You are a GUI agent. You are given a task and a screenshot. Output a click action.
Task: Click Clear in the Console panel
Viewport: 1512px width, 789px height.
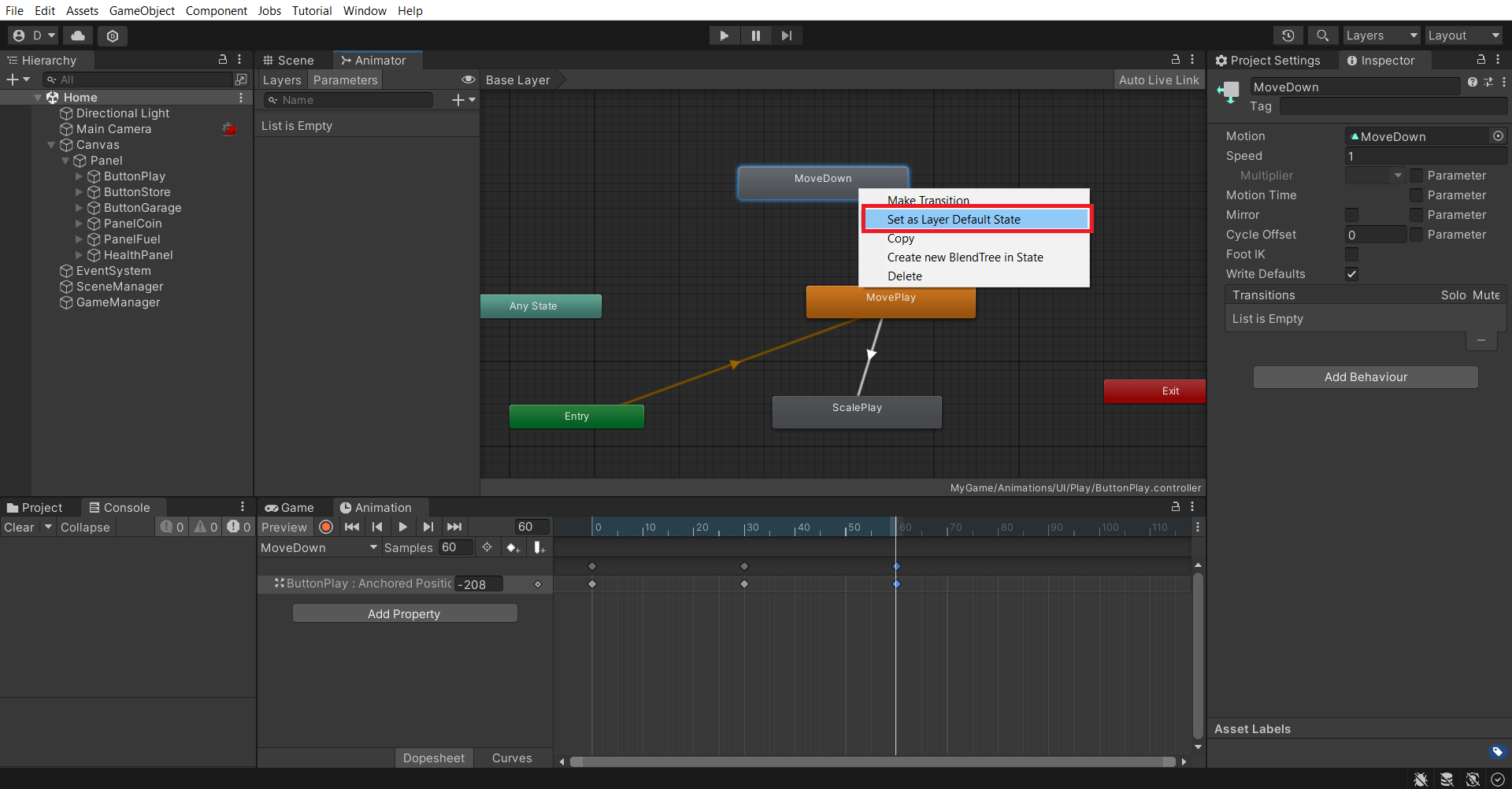coord(19,527)
